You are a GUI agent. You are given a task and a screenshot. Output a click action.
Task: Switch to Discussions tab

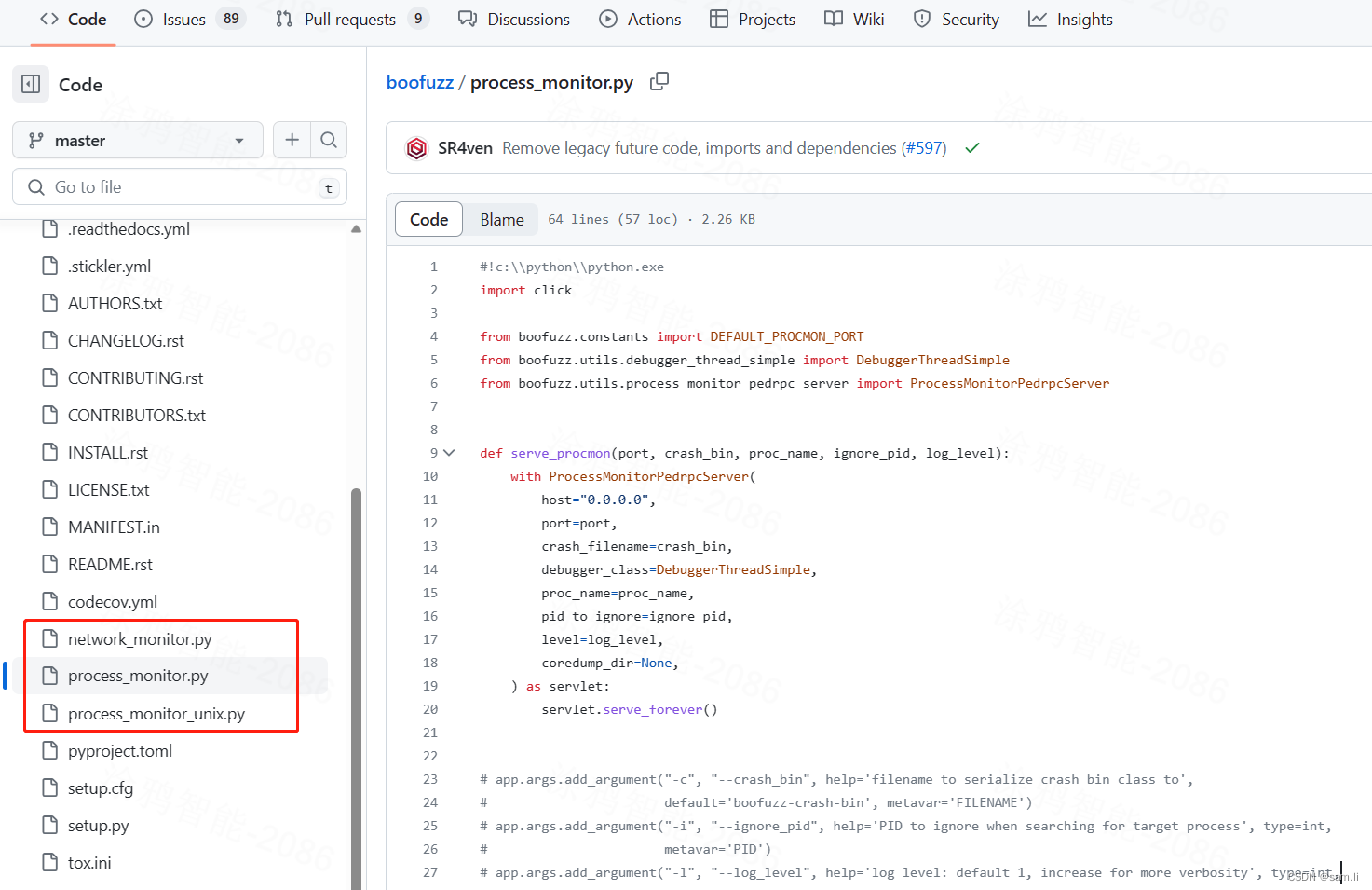point(514,20)
